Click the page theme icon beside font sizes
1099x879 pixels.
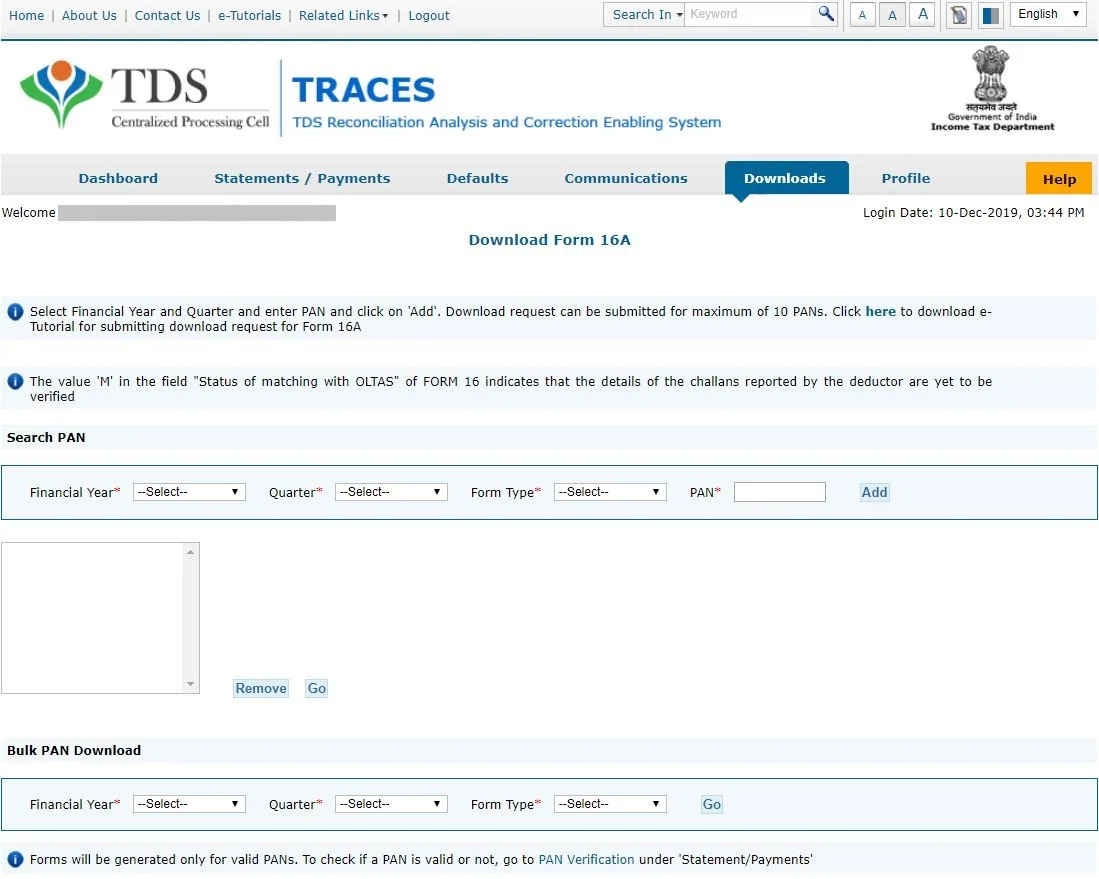[x=959, y=15]
